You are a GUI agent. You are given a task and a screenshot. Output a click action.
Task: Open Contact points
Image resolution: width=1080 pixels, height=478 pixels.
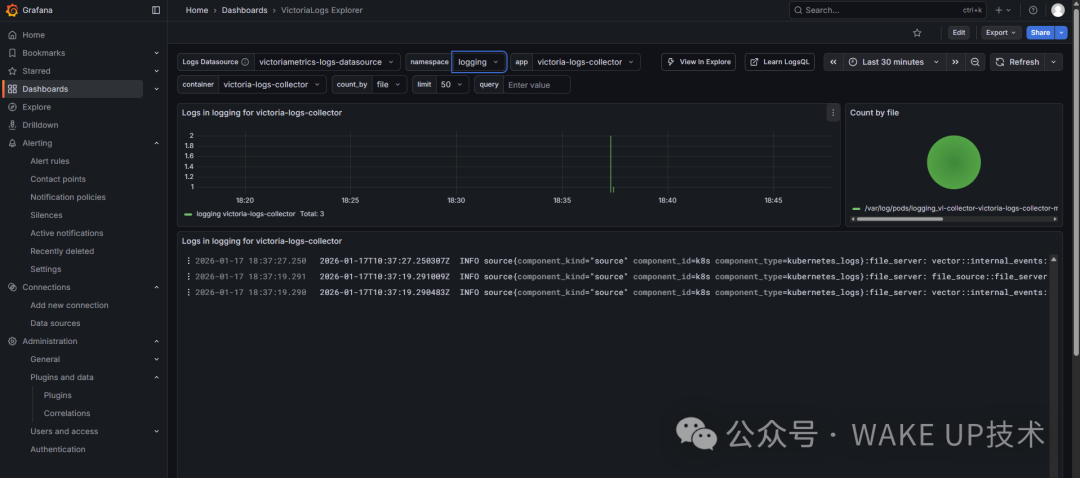(x=58, y=179)
